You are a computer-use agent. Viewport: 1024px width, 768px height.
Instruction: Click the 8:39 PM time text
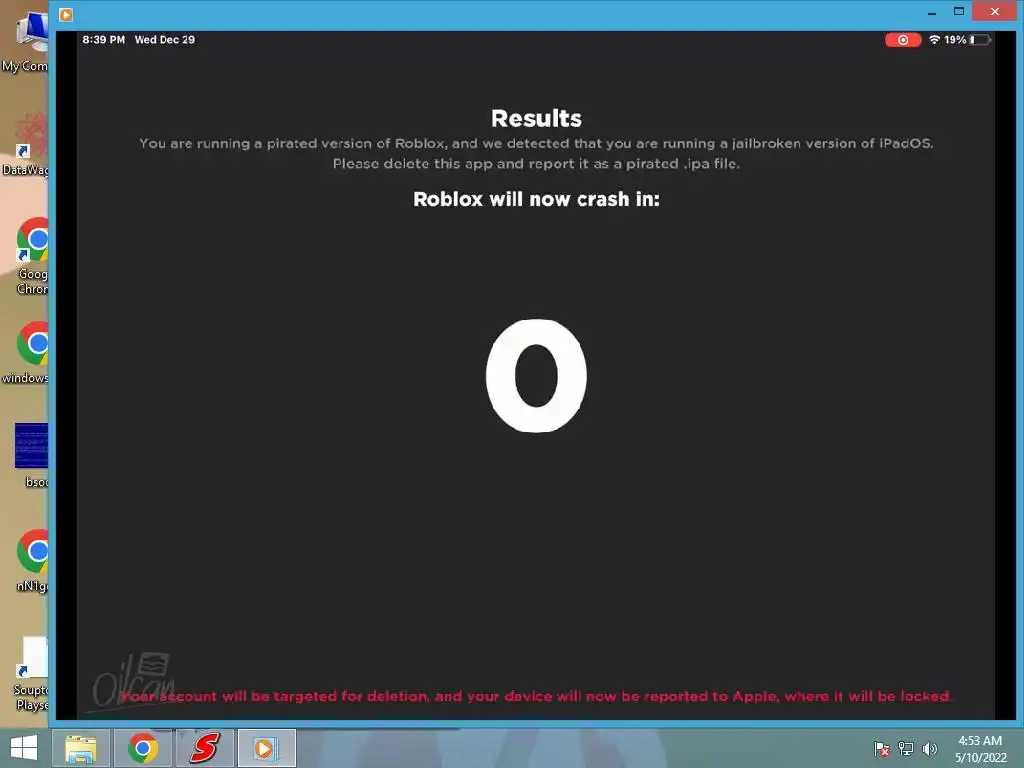[x=103, y=40]
